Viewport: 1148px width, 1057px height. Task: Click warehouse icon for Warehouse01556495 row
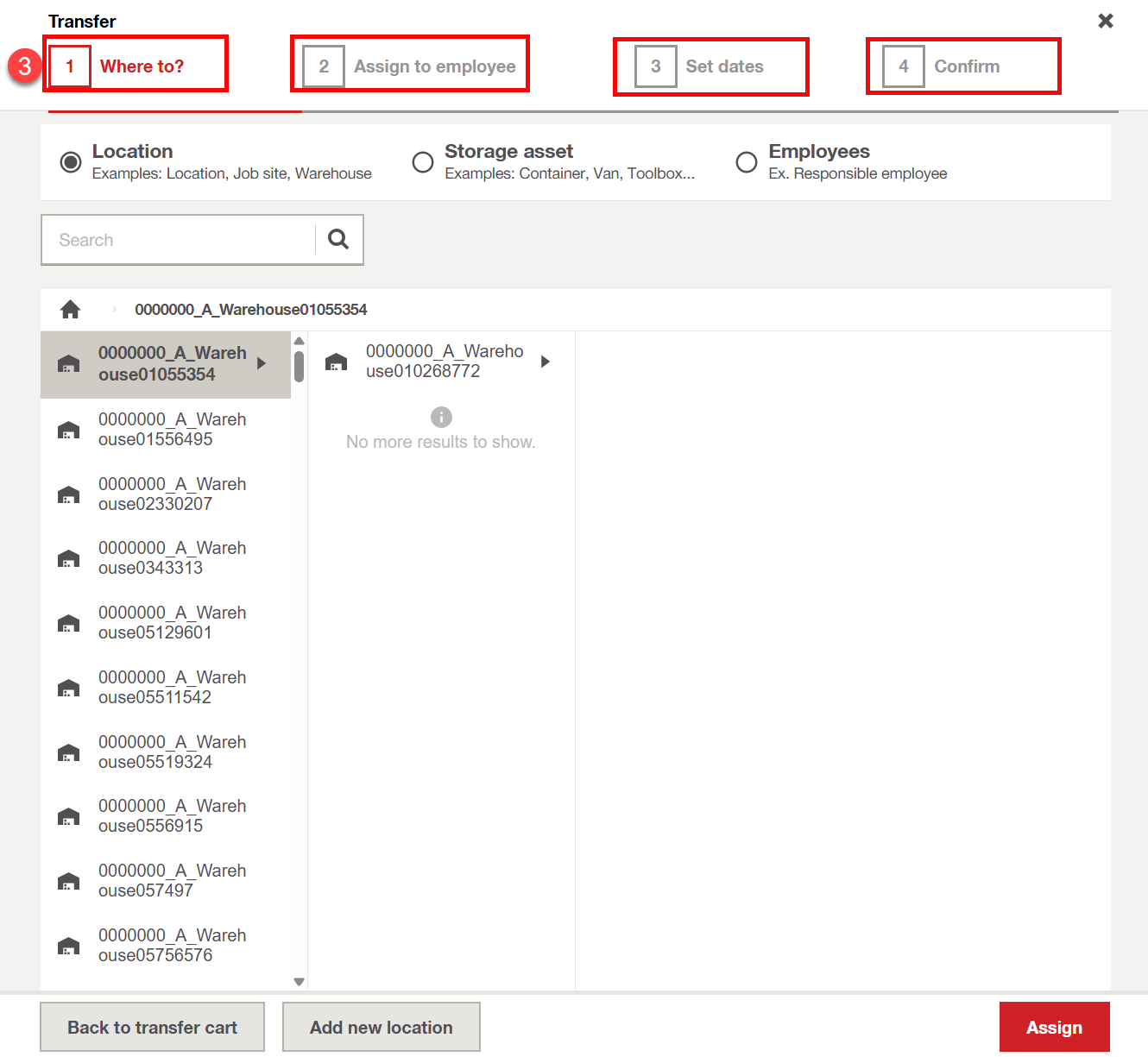(x=68, y=430)
